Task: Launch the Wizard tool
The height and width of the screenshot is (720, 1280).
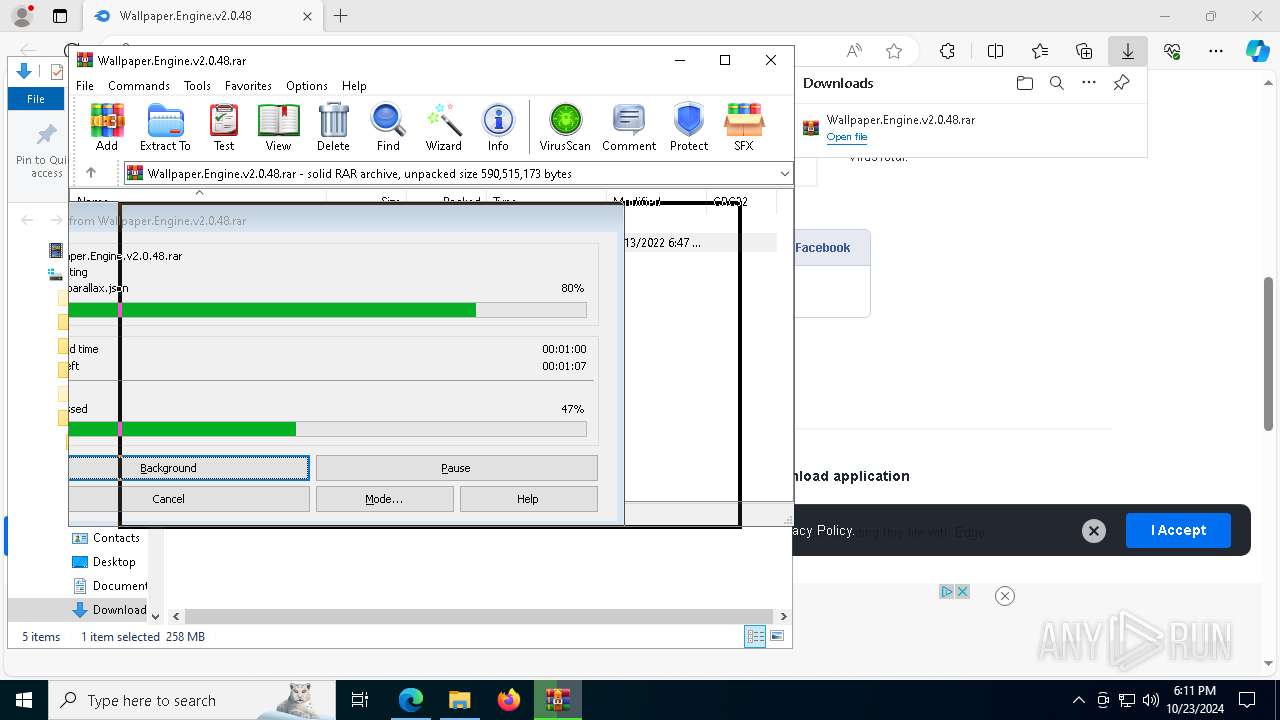Action: [443, 127]
